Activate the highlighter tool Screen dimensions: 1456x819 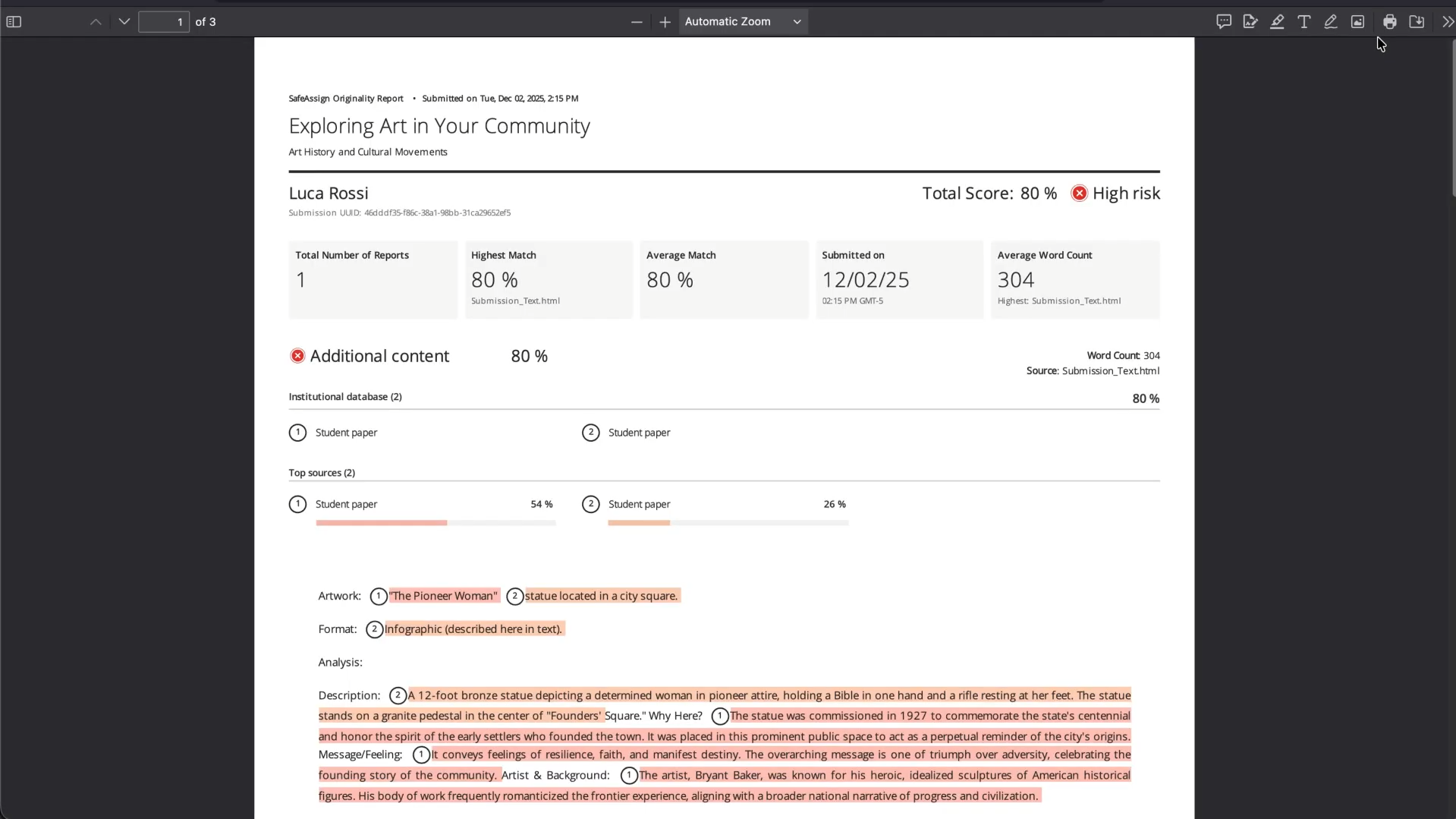click(x=1277, y=22)
